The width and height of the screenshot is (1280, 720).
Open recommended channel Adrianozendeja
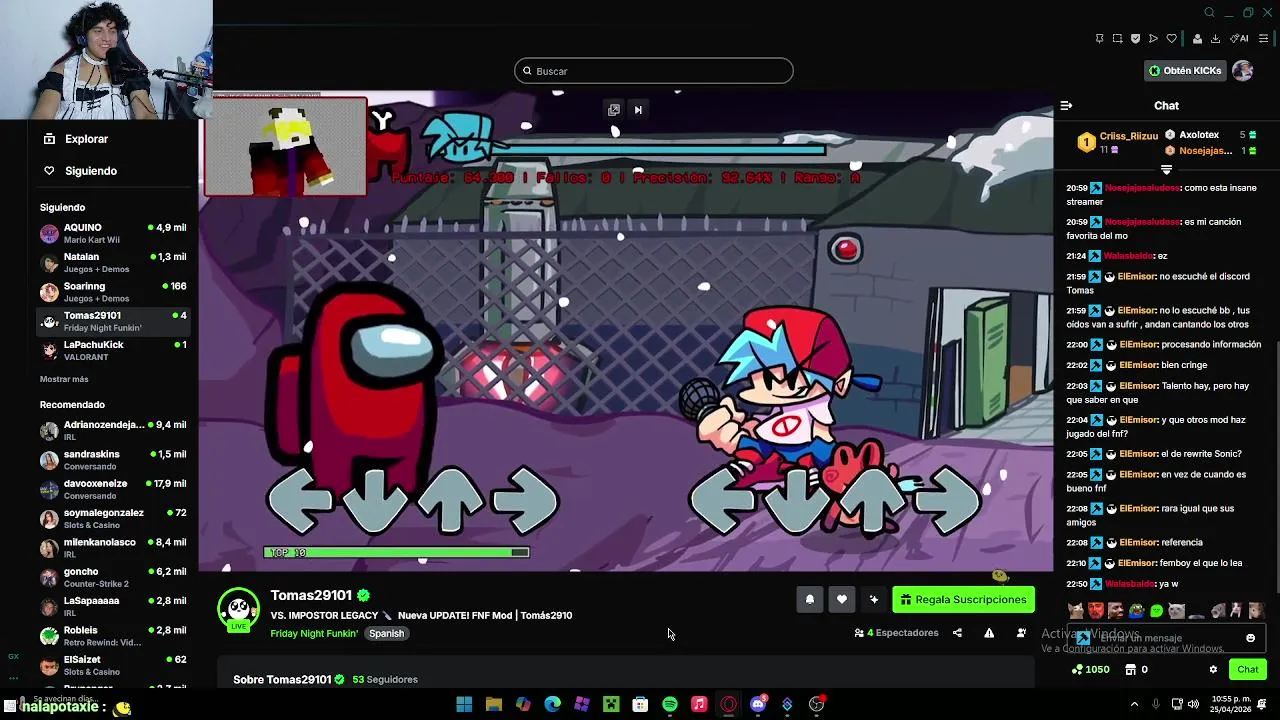pos(113,430)
